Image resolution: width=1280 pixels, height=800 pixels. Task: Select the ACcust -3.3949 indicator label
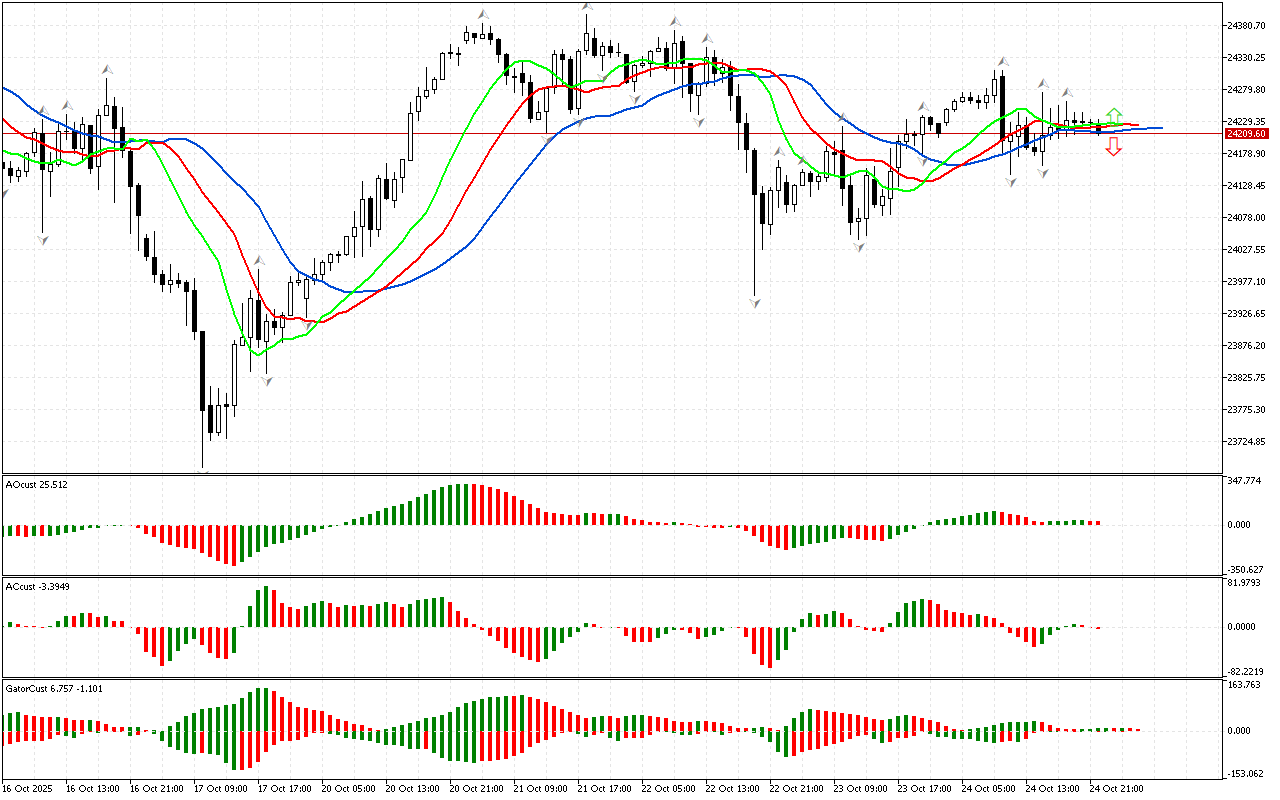[37, 586]
